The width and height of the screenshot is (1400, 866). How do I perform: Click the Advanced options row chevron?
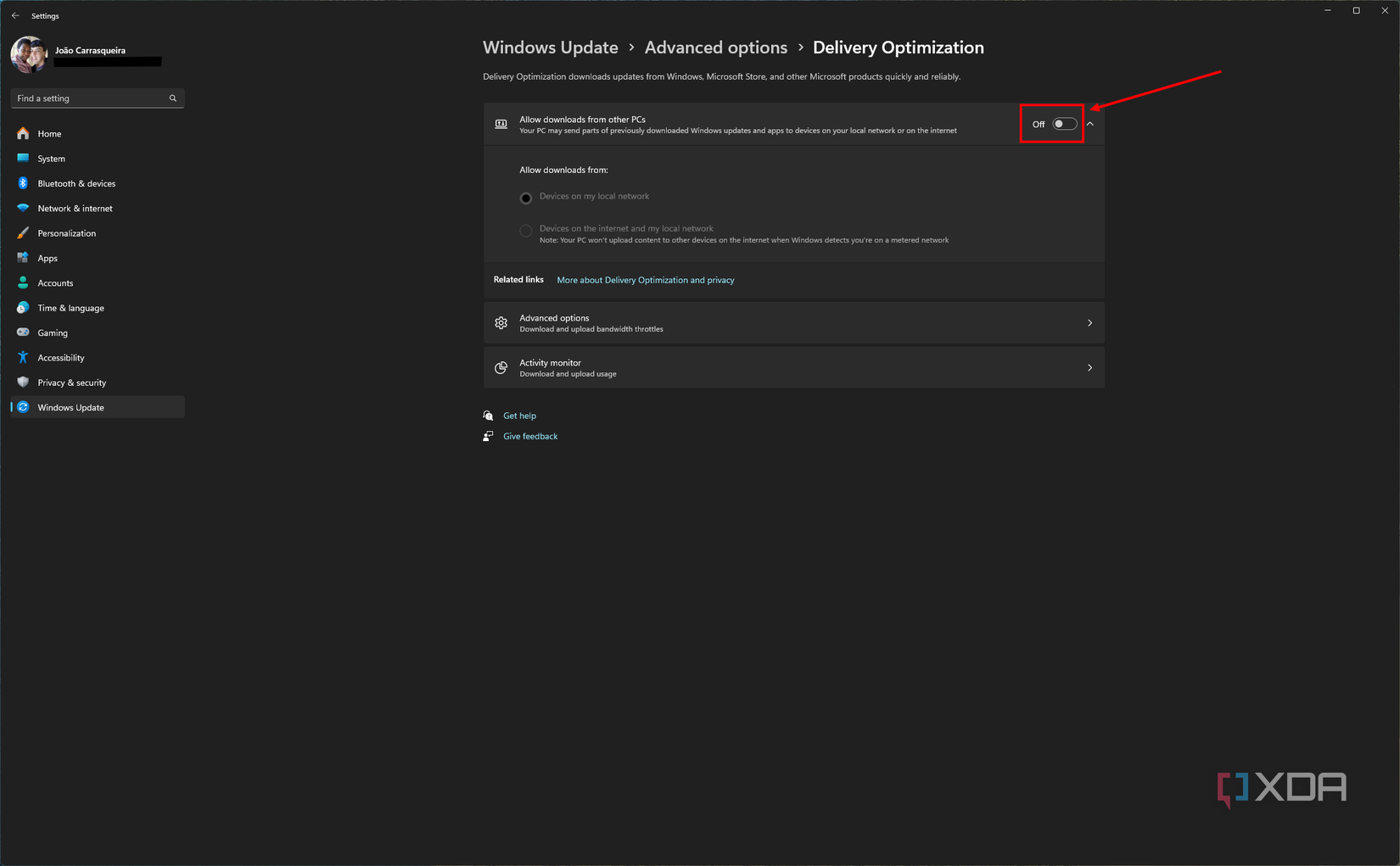(1090, 323)
